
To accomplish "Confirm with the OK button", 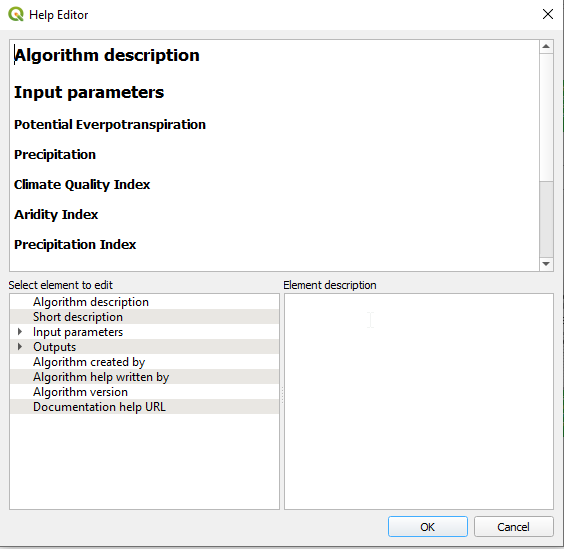I will pyautogui.click(x=428, y=527).
